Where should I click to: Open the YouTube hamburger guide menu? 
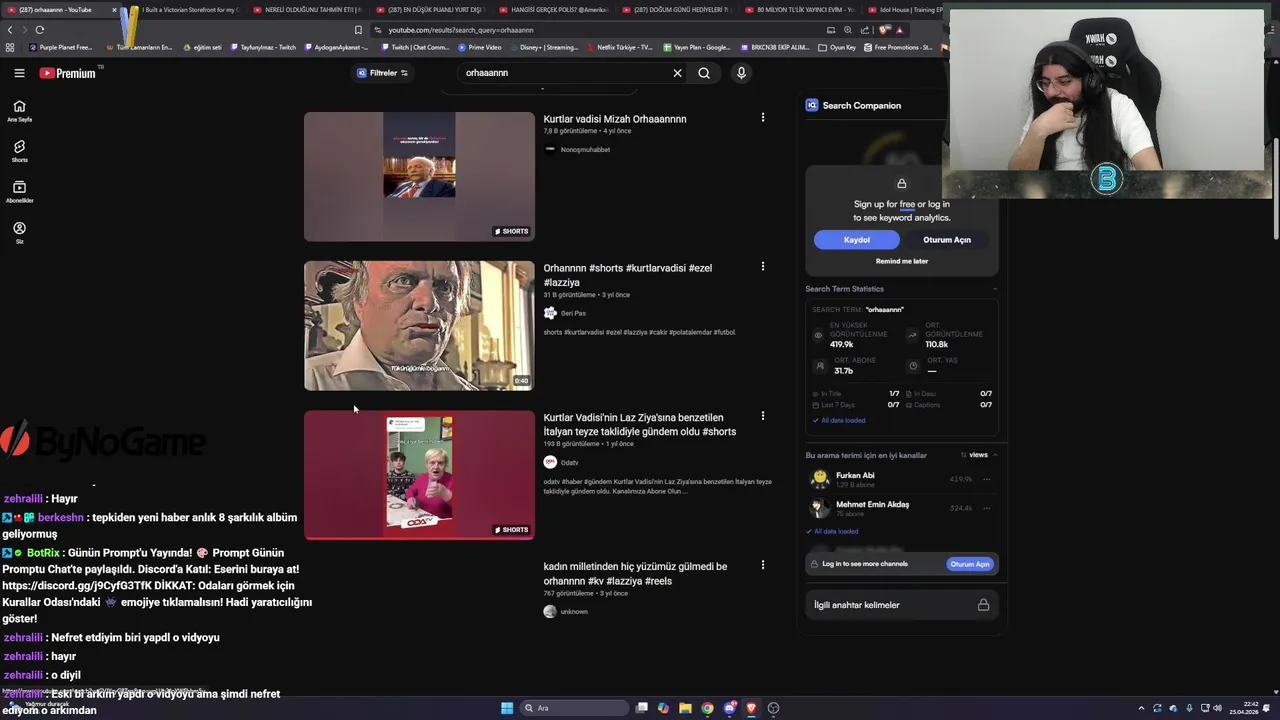point(19,73)
